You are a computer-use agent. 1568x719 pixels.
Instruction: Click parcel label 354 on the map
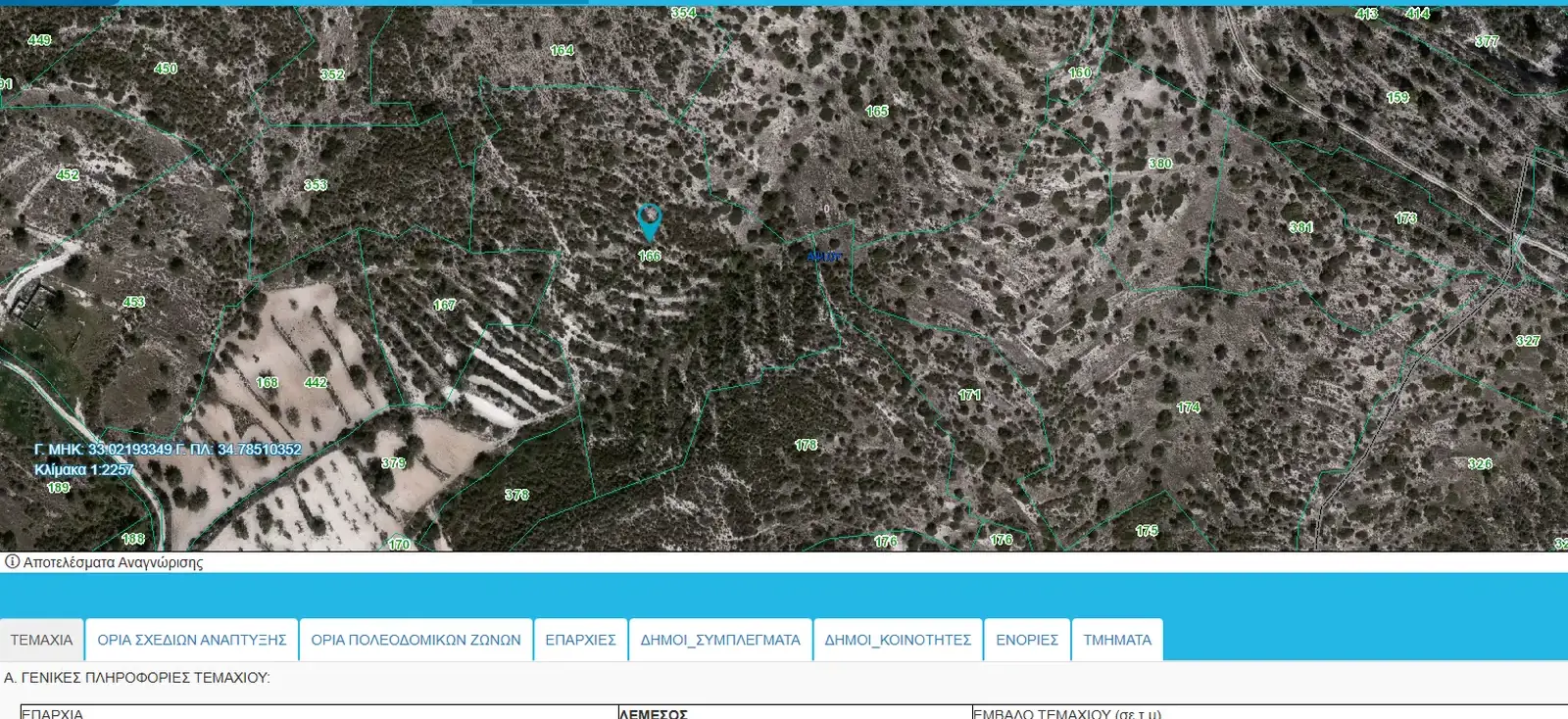[x=683, y=13]
